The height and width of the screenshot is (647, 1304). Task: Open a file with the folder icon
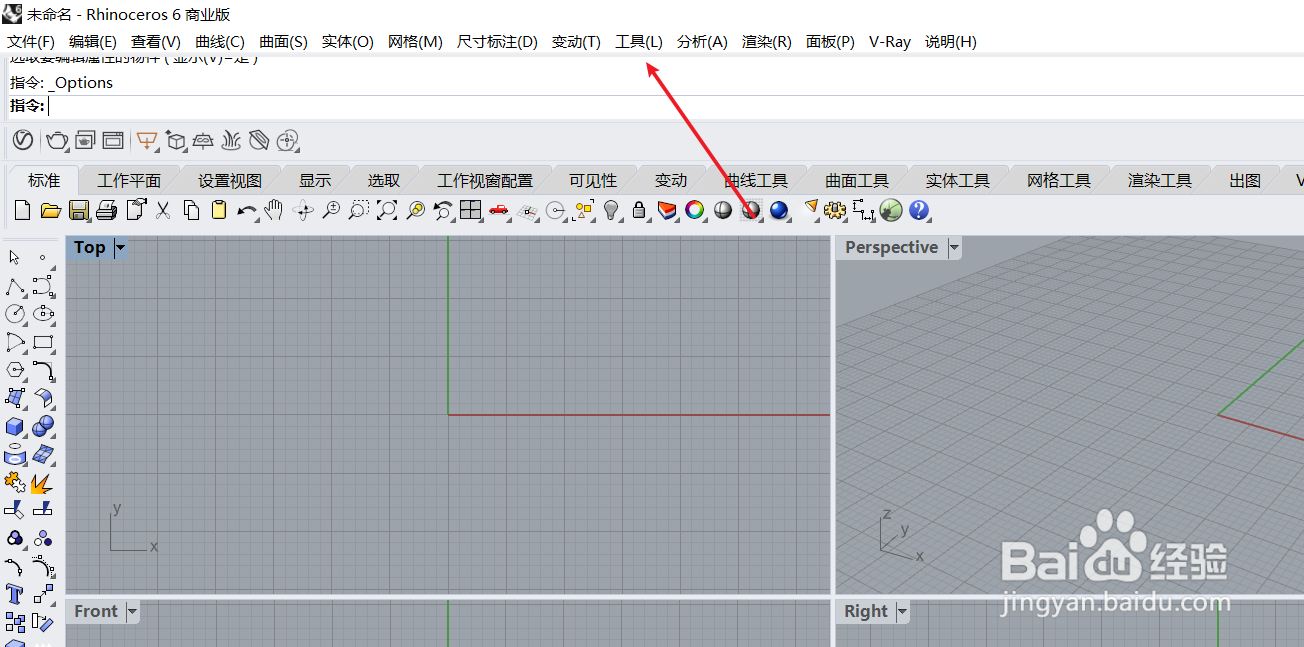click(50, 210)
